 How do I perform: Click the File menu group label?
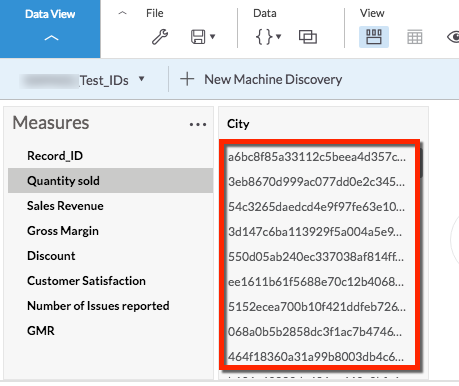pyautogui.click(x=155, y=13)
